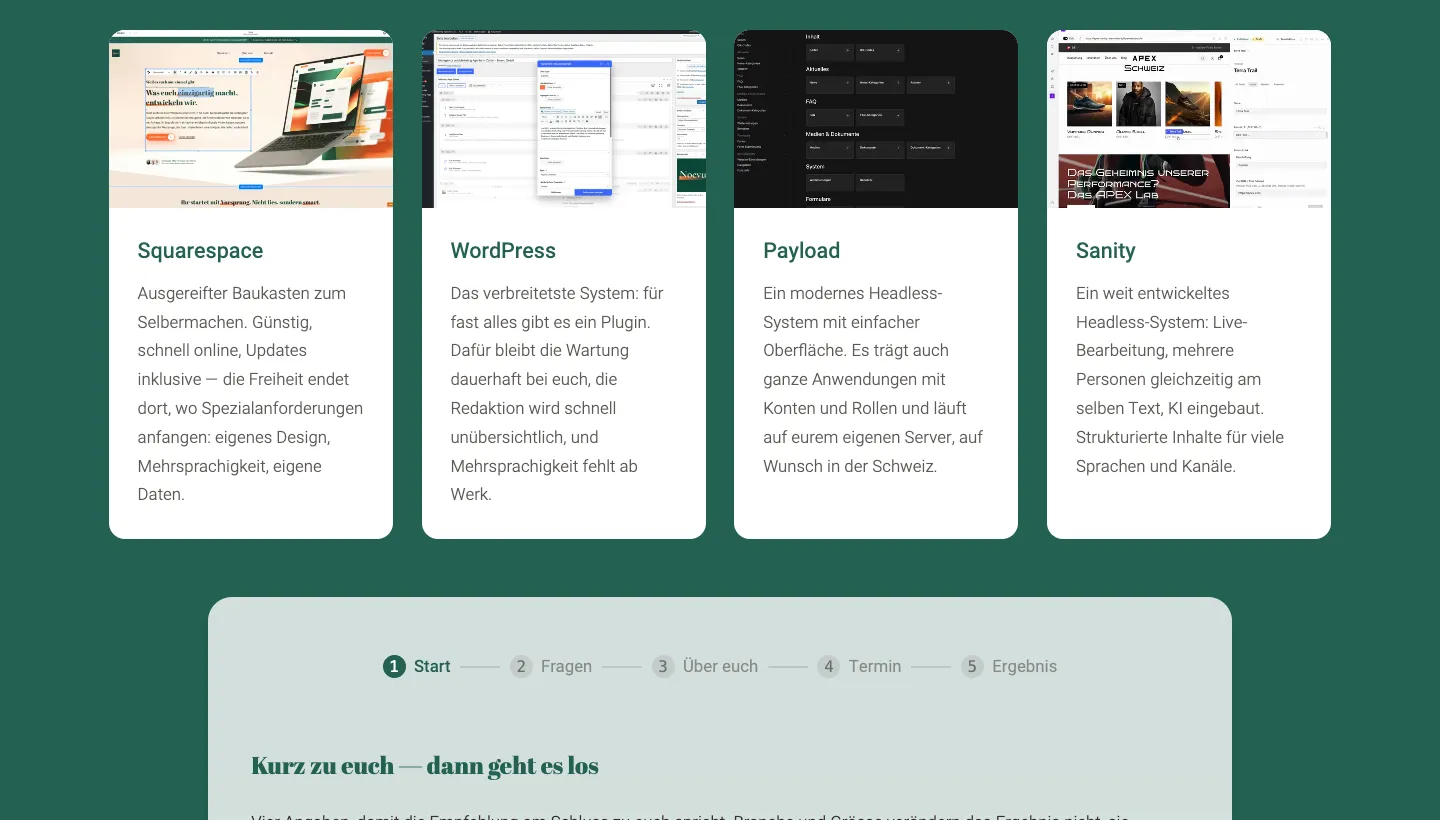Screen dimensions: 1440x820
Task: Click the Sanity description starting 'Ein weit entwickeltes'
Action: pyautogui.click(x=1180, y=380)
